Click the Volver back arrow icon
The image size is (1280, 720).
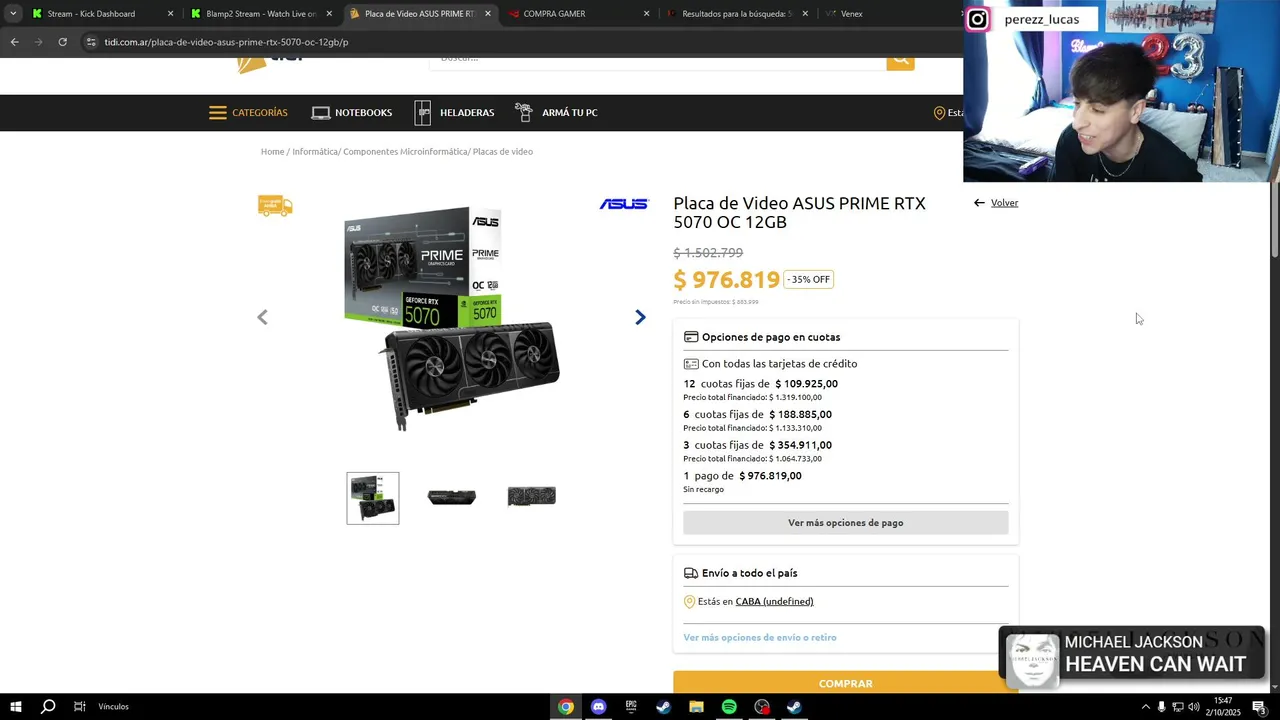coord(979,203)
